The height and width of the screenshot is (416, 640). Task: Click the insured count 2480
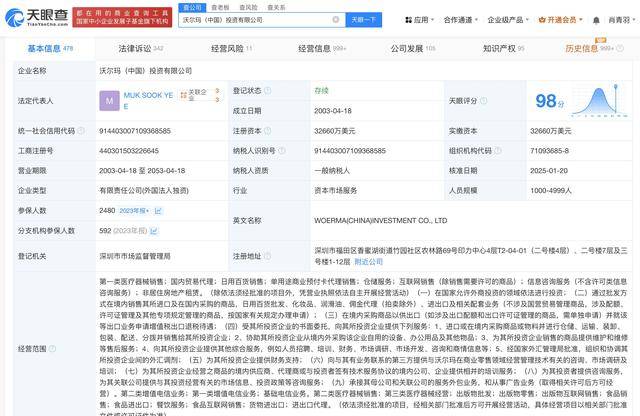(107, 210)
